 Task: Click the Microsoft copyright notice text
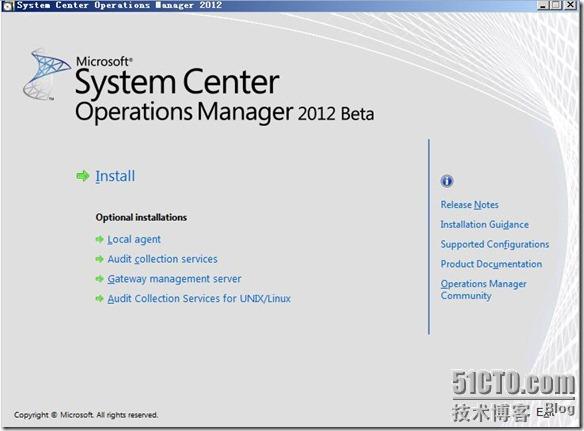tap(86, 415)
